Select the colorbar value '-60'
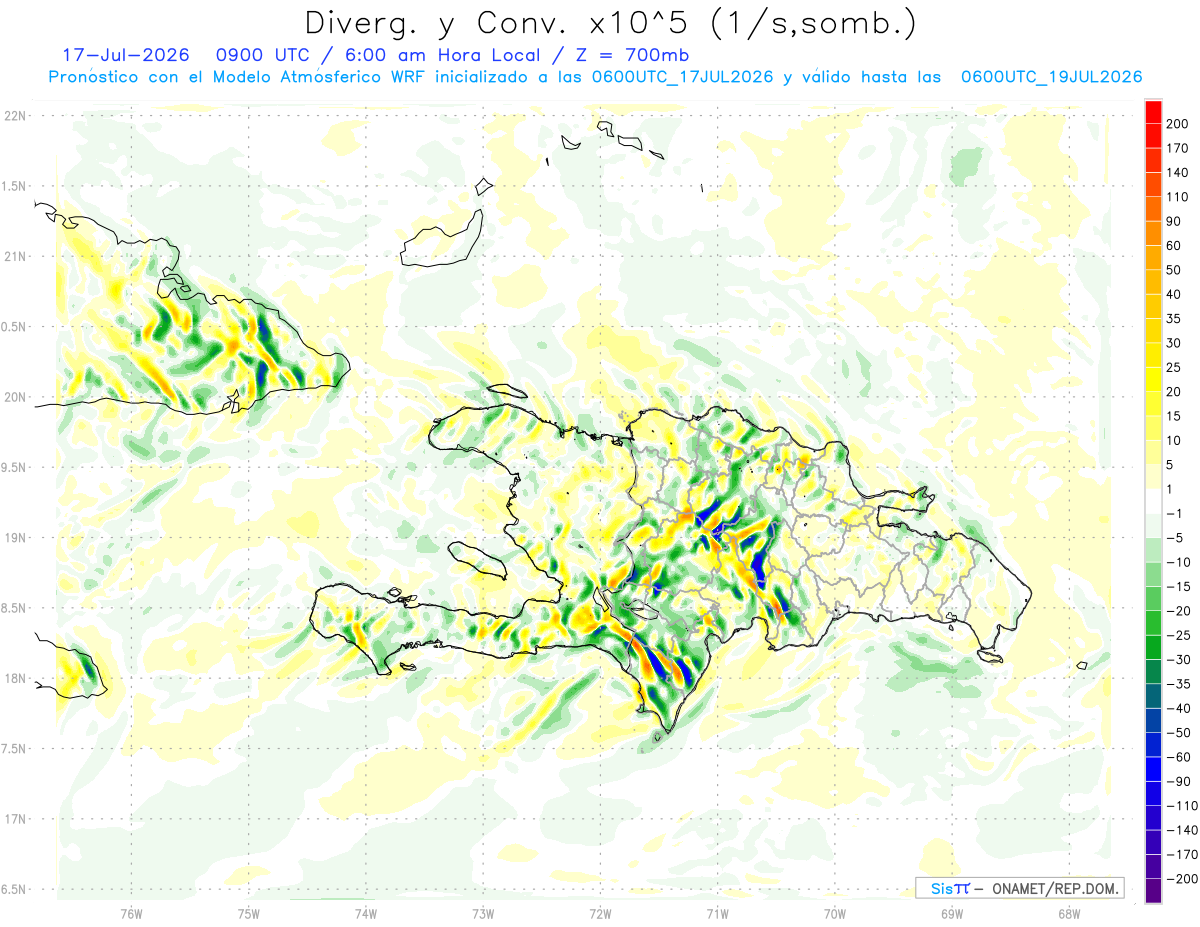1200x927 pixels. [1178, 757]
